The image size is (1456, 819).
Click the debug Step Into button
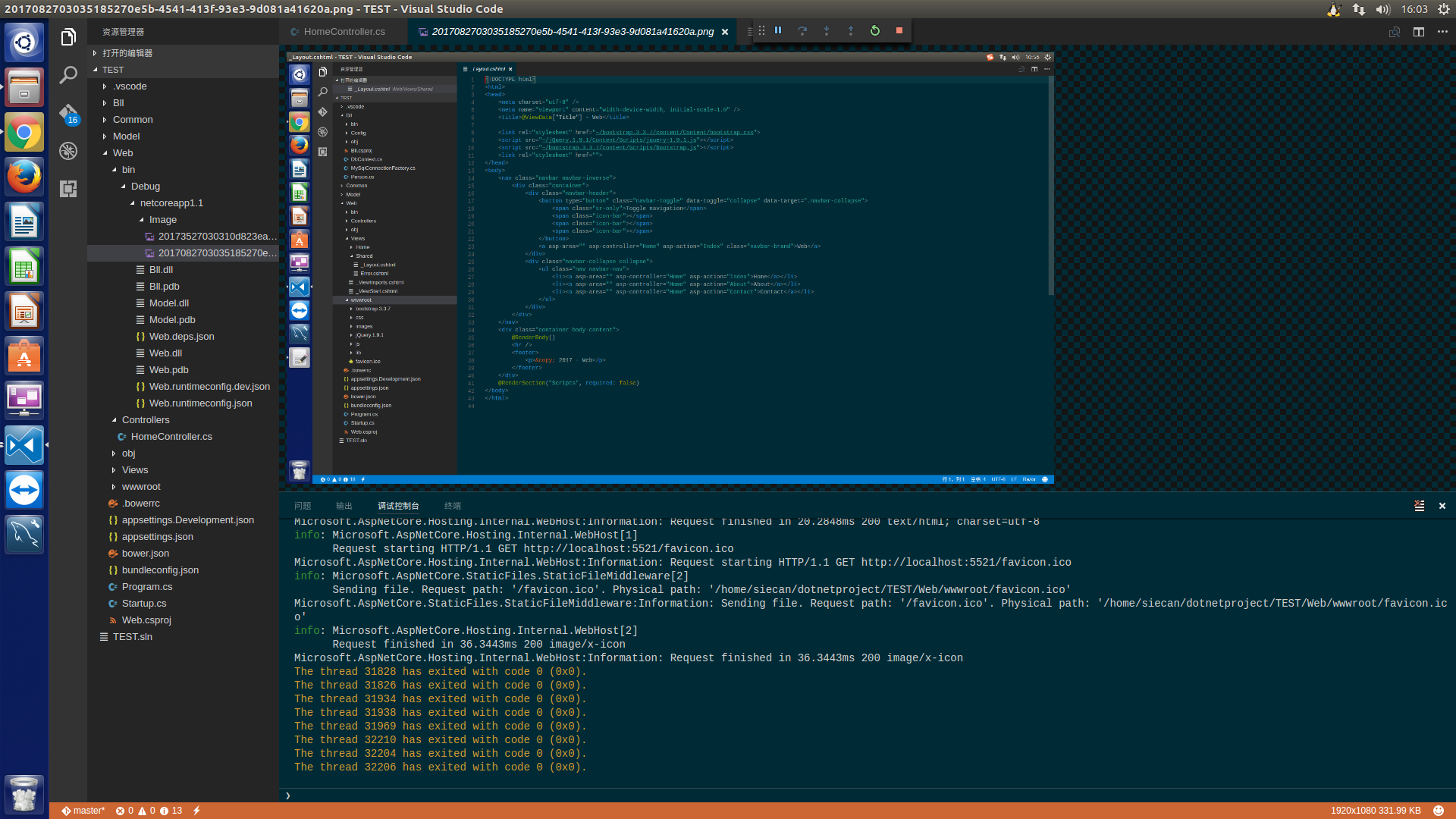coord(827,31)
